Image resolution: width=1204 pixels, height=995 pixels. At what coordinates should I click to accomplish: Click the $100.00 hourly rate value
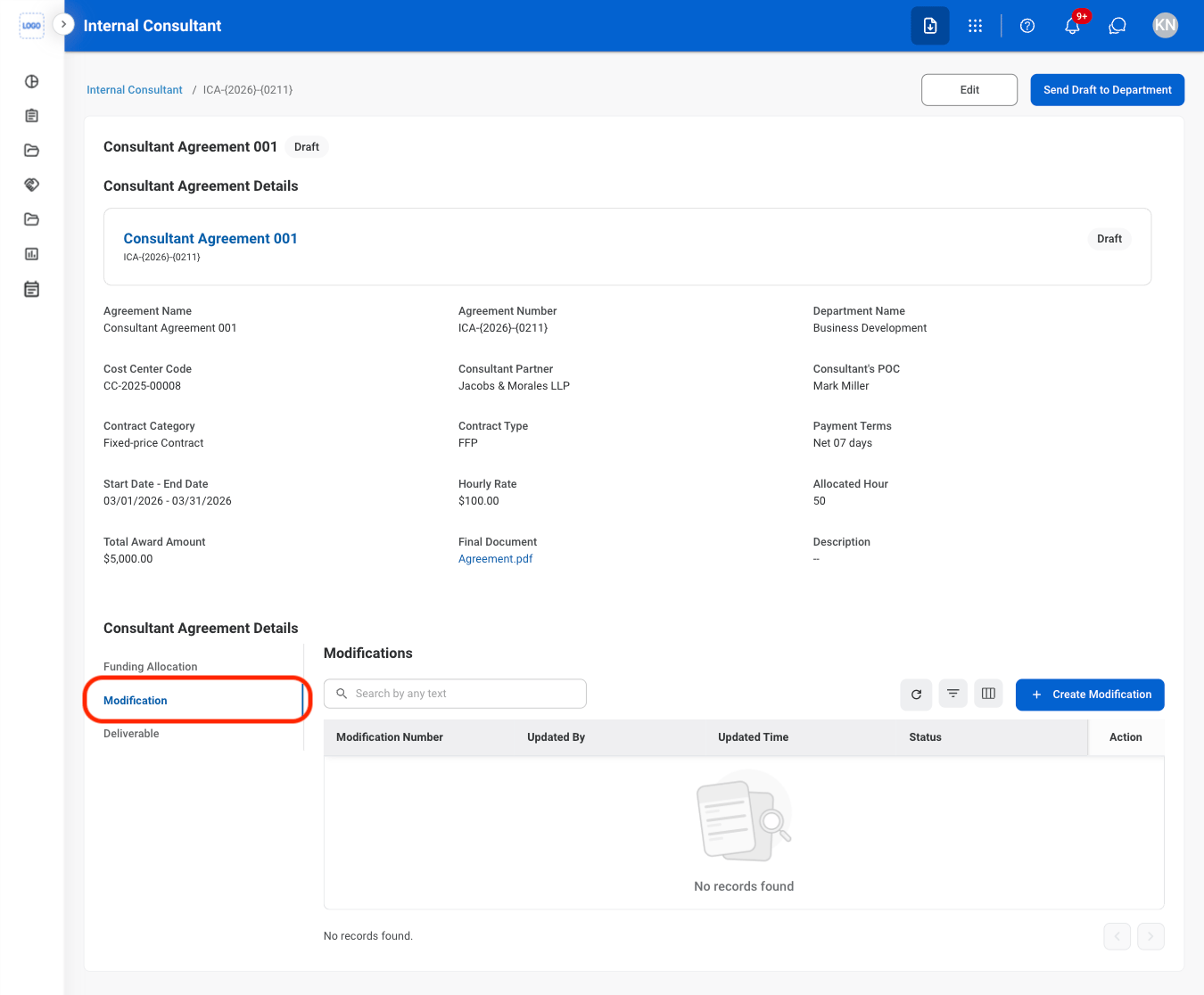pos(479,501)
